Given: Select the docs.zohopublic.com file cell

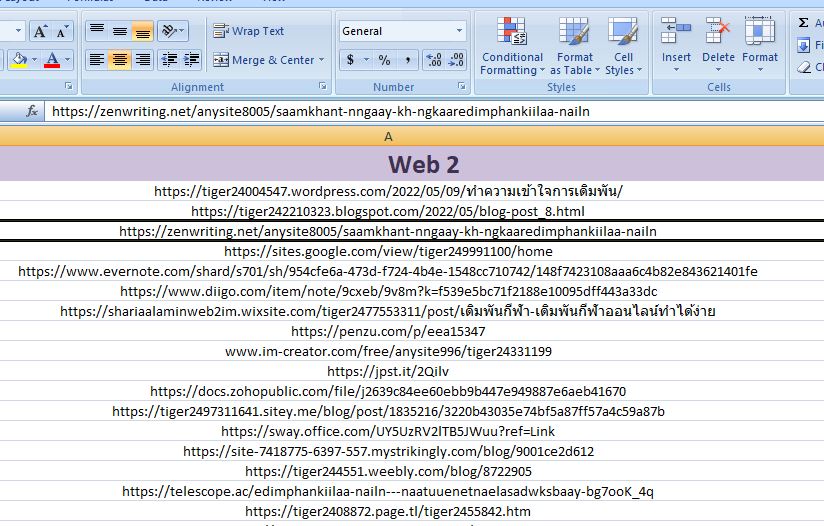Looking at the screenshot, I should tap(412, 391).
